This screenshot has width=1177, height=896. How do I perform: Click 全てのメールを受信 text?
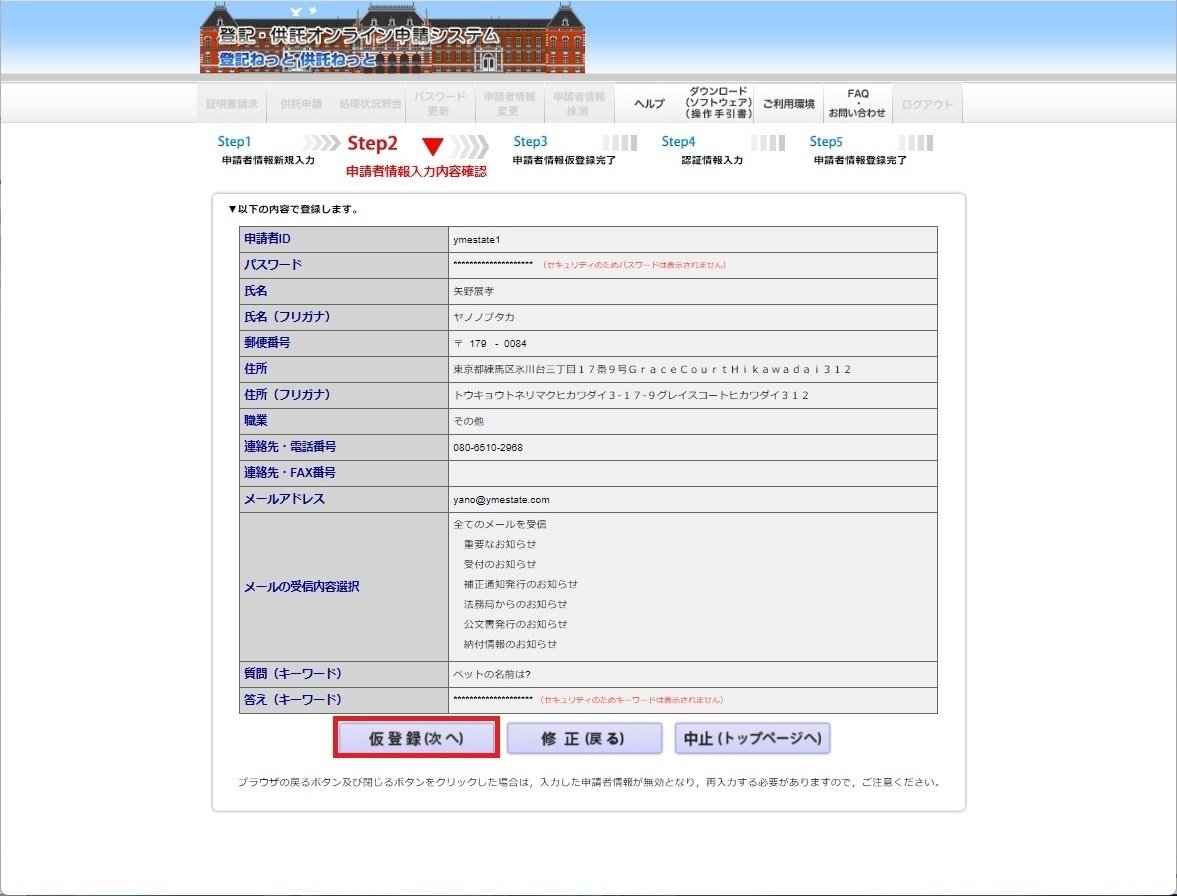pos(500,525)
